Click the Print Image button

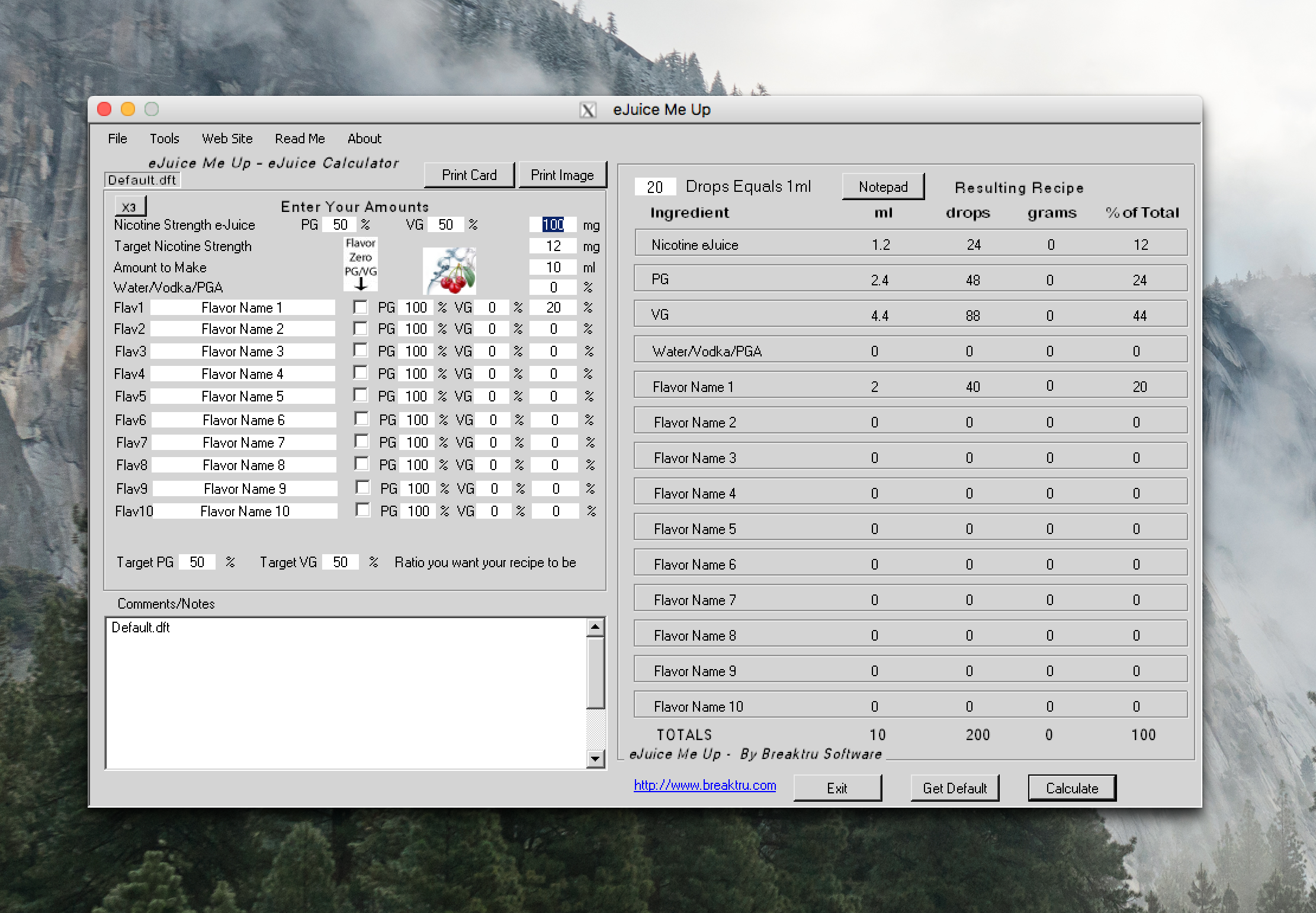click(x=562, y=175)
